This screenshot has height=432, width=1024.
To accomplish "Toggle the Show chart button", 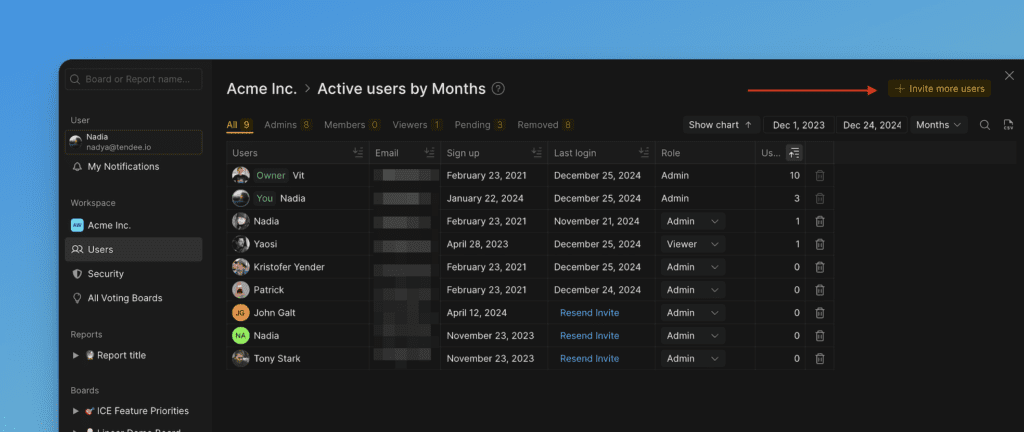I will [720, 125].
